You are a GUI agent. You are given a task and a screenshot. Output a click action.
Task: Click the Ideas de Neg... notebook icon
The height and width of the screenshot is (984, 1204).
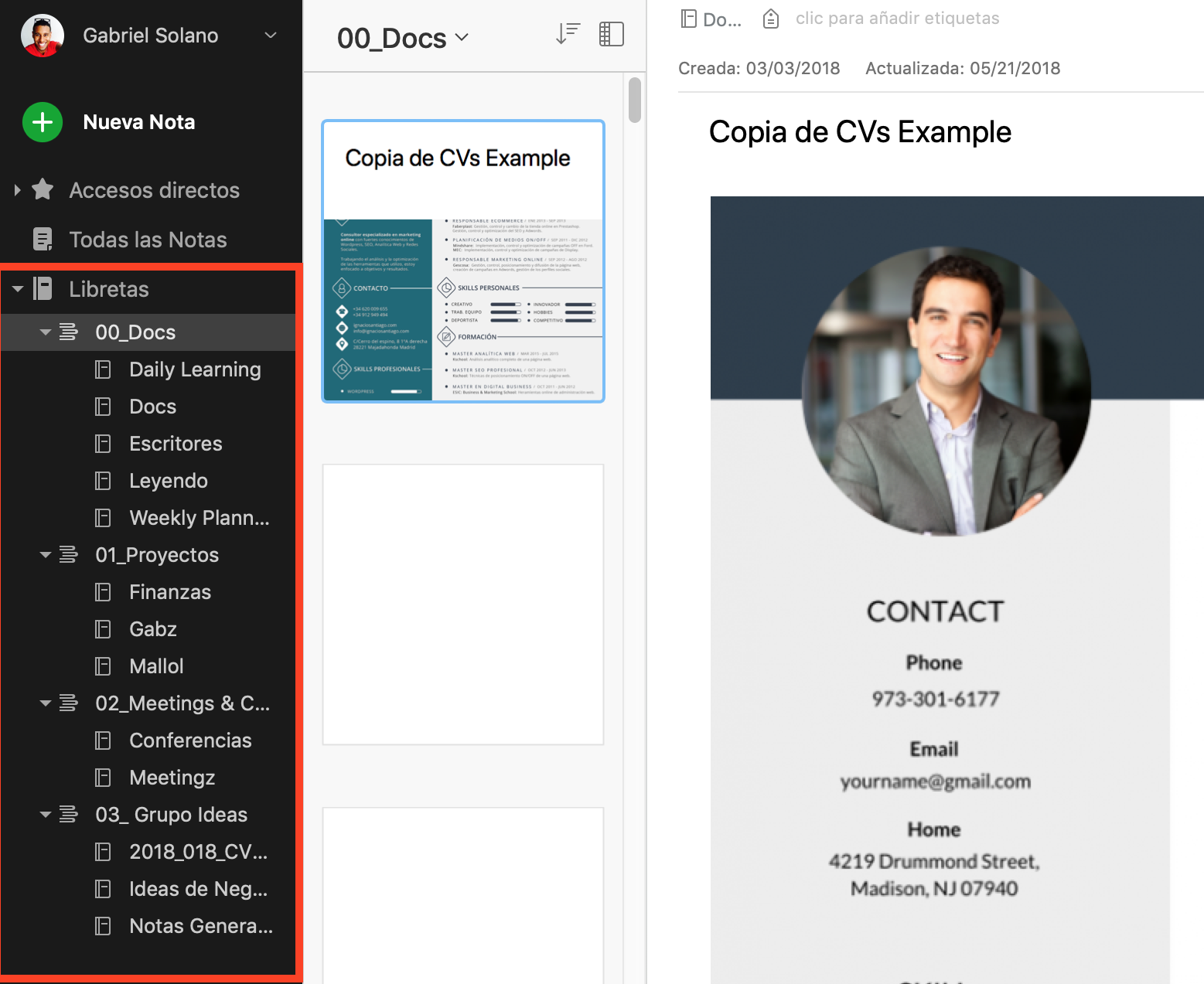(x=103, y=889)
